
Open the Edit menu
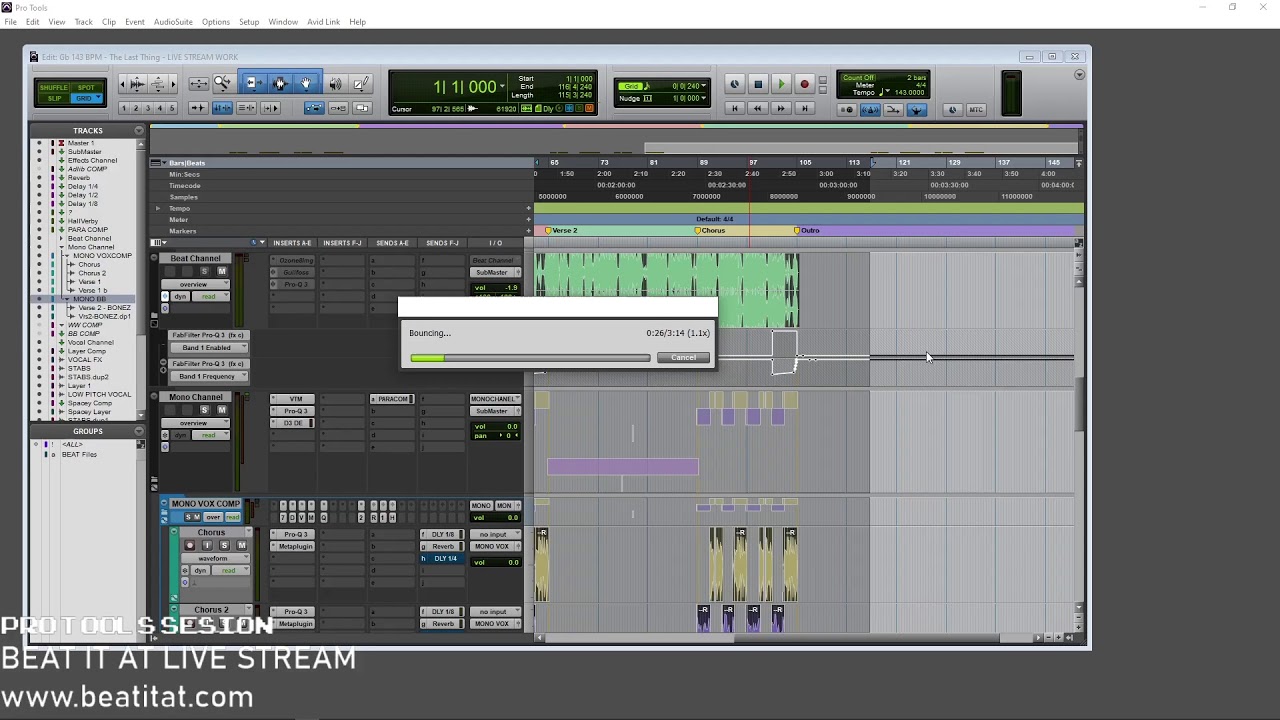tap(33, 22)
